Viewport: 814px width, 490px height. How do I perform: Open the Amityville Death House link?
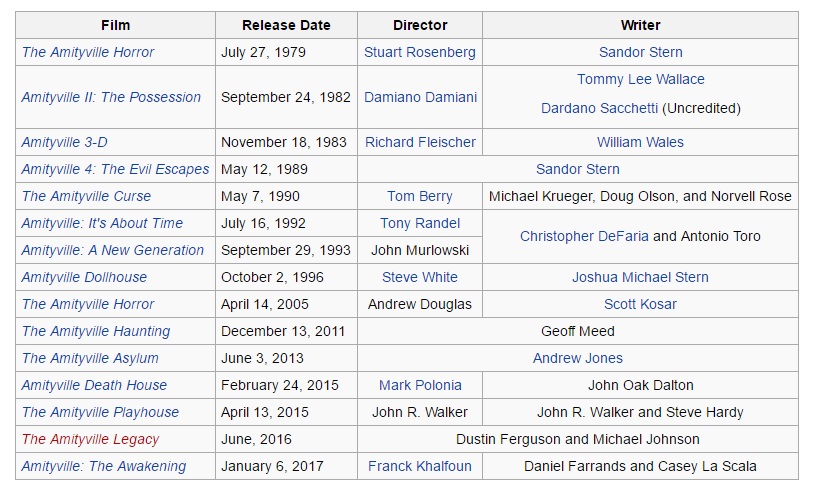94,385
